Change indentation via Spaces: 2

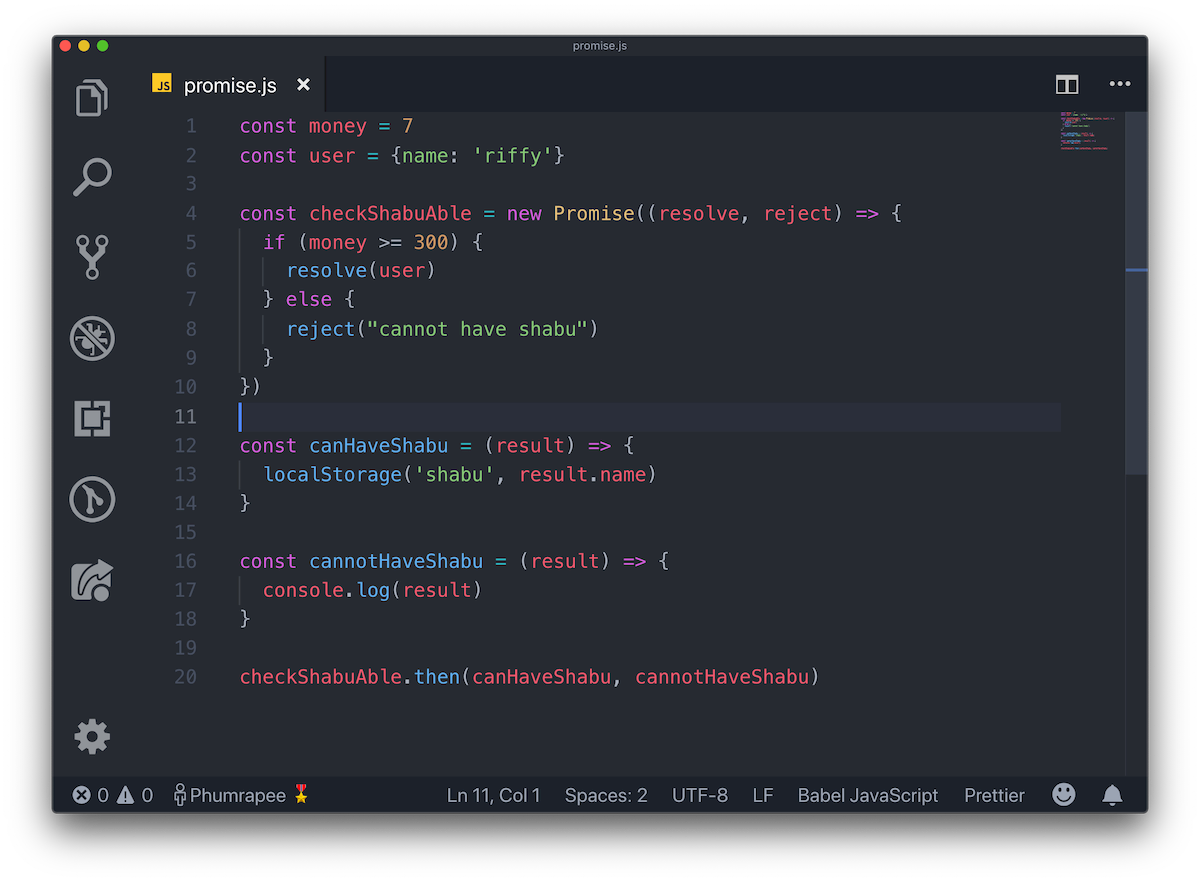point(606,795)
